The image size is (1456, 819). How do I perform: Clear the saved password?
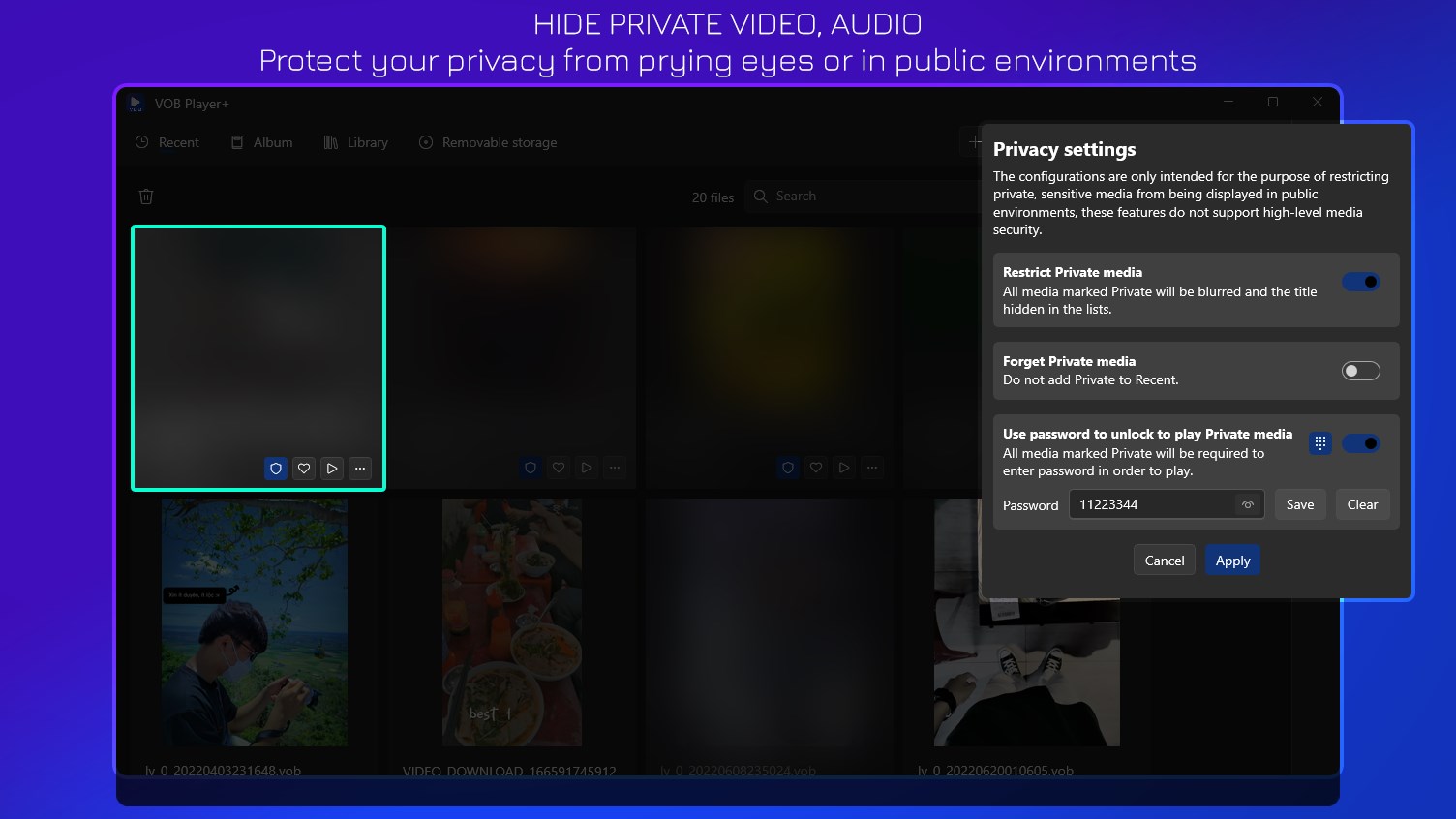point(1362,504)
